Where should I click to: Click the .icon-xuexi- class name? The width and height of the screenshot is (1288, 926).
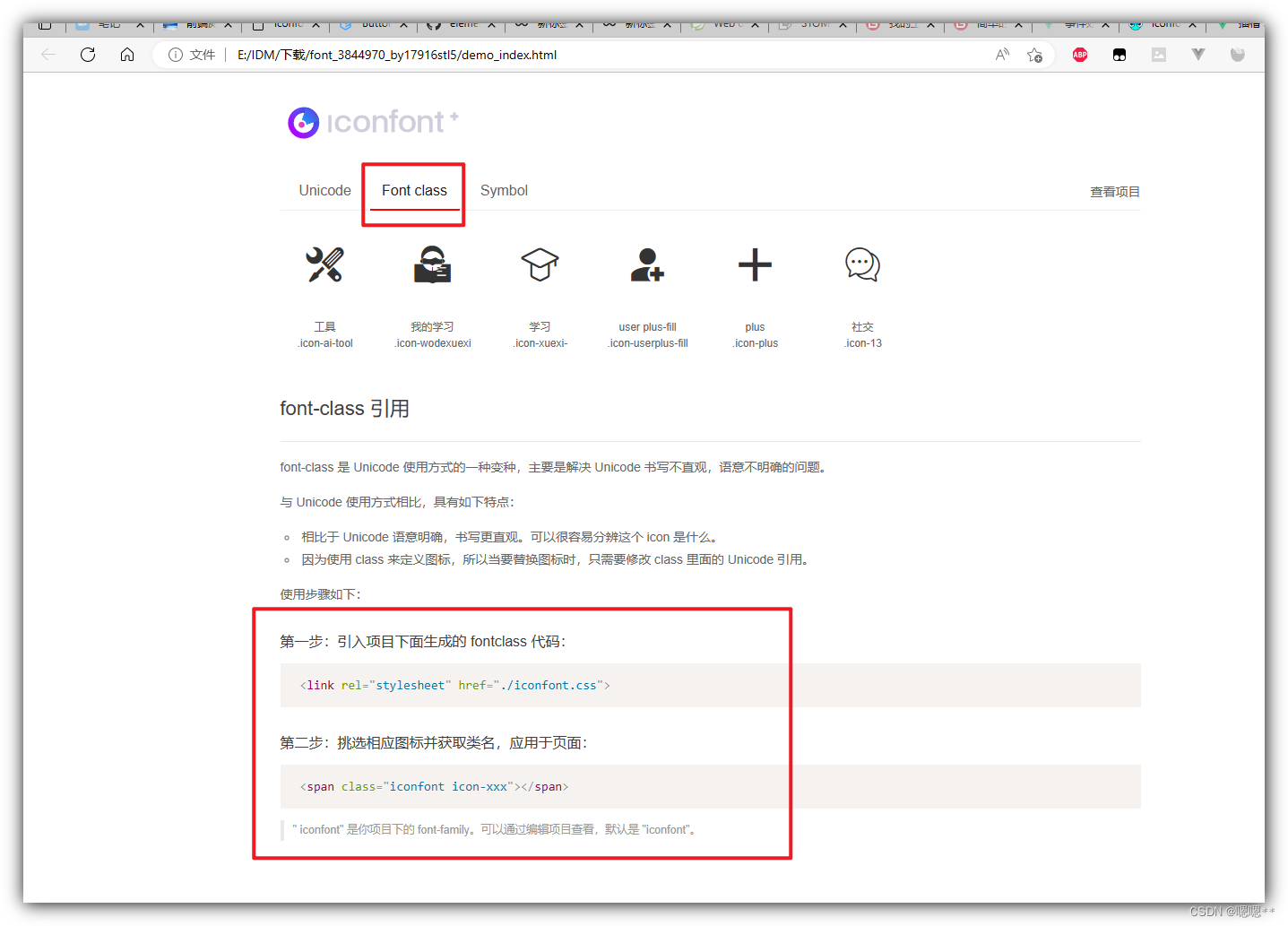click(x=540, y=343)
